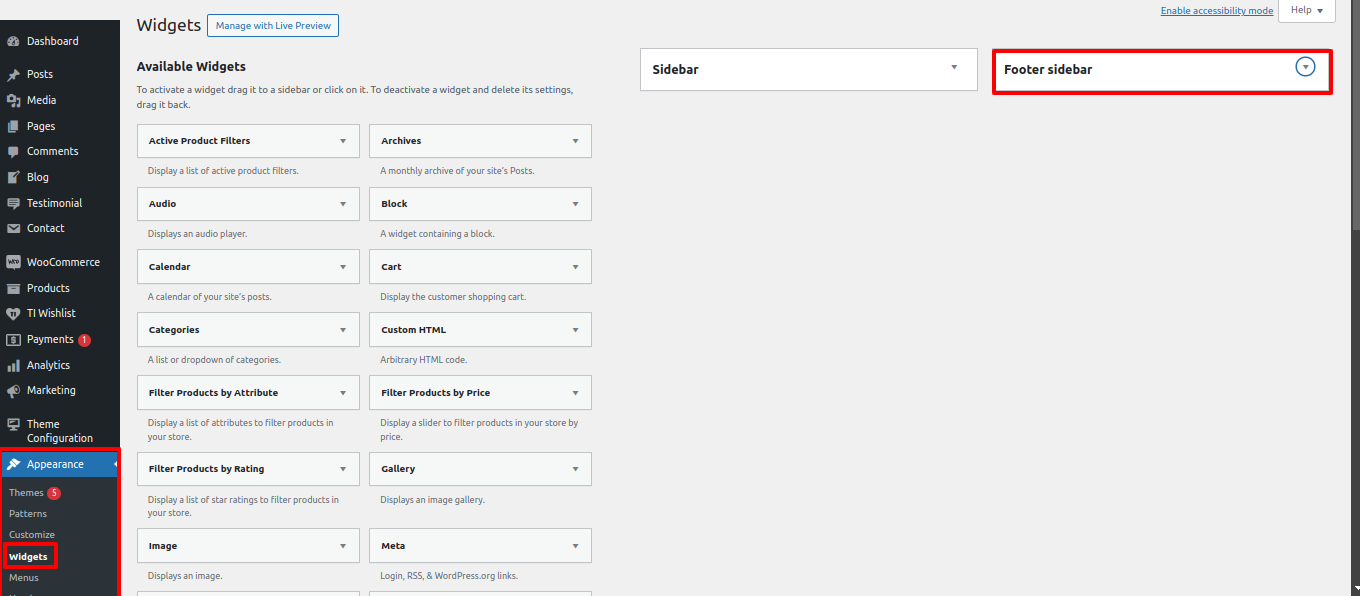Click the WooCommerce logo icon
This screenshot has width=1360, height=596.
(x=13, y=263)
